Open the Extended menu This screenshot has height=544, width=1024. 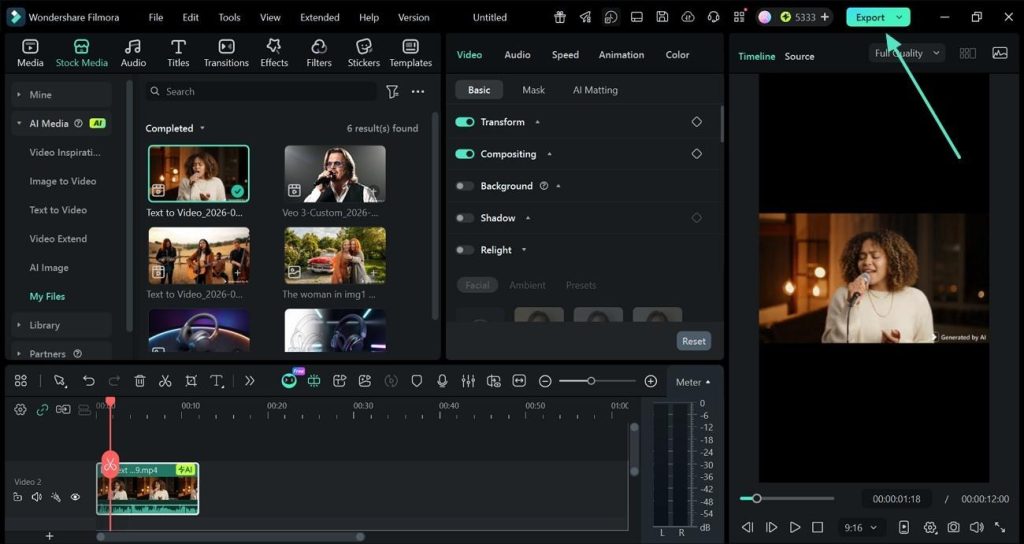319,17
